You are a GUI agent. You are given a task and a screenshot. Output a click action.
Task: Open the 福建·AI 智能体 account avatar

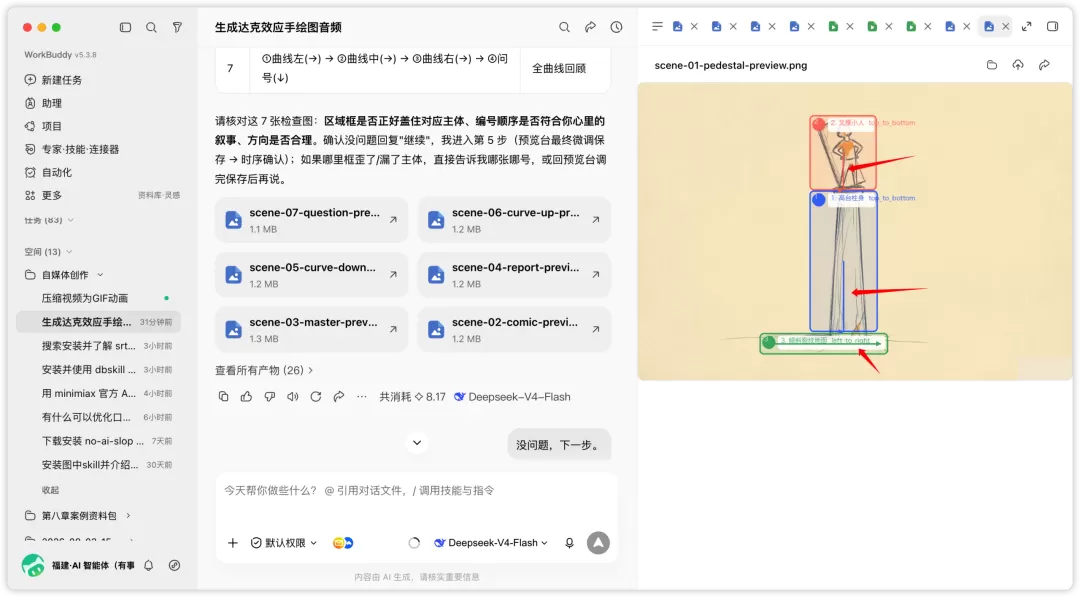point(32,565)
